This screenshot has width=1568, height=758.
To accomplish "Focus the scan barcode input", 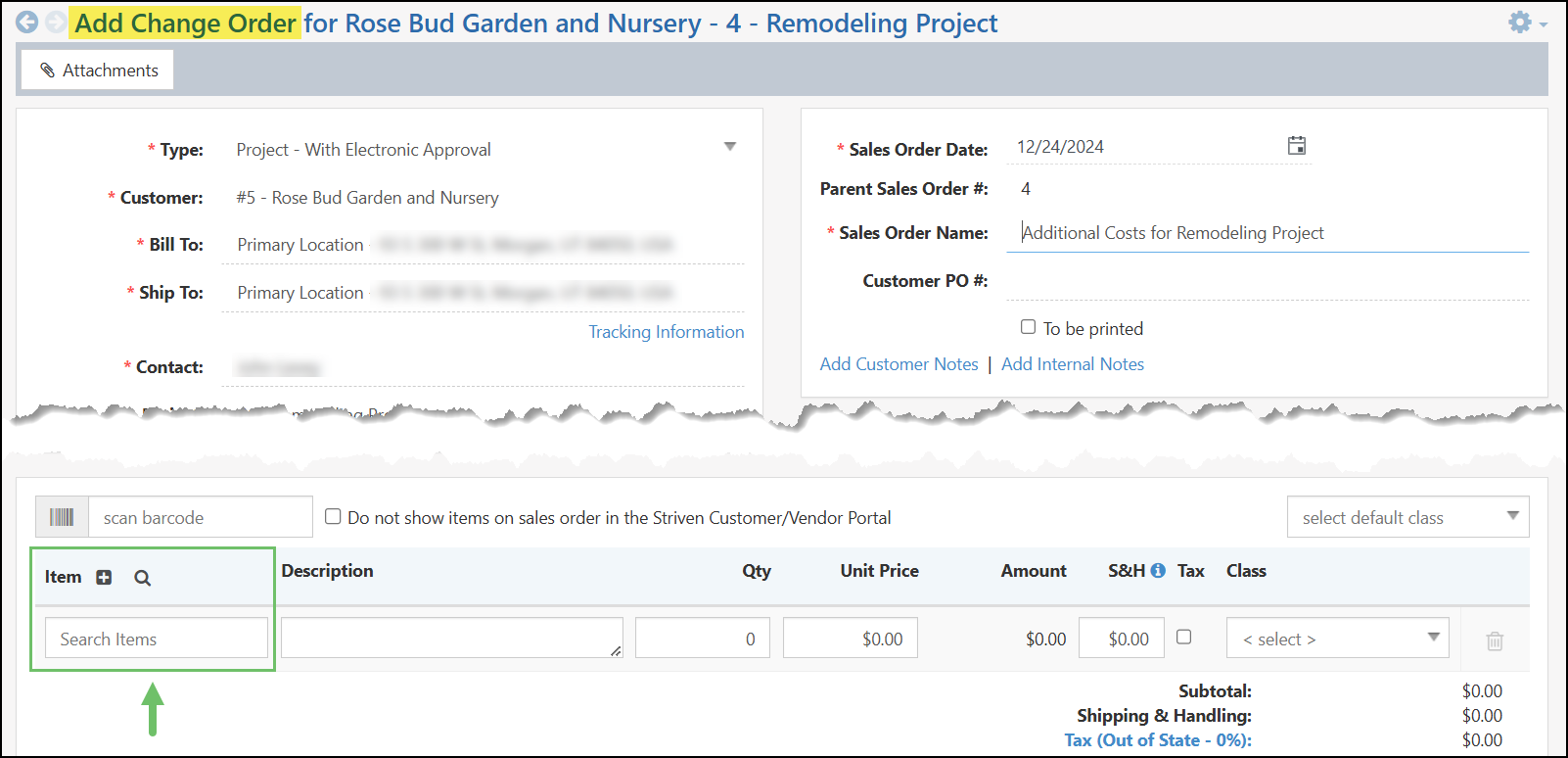I will click(201, 517).
